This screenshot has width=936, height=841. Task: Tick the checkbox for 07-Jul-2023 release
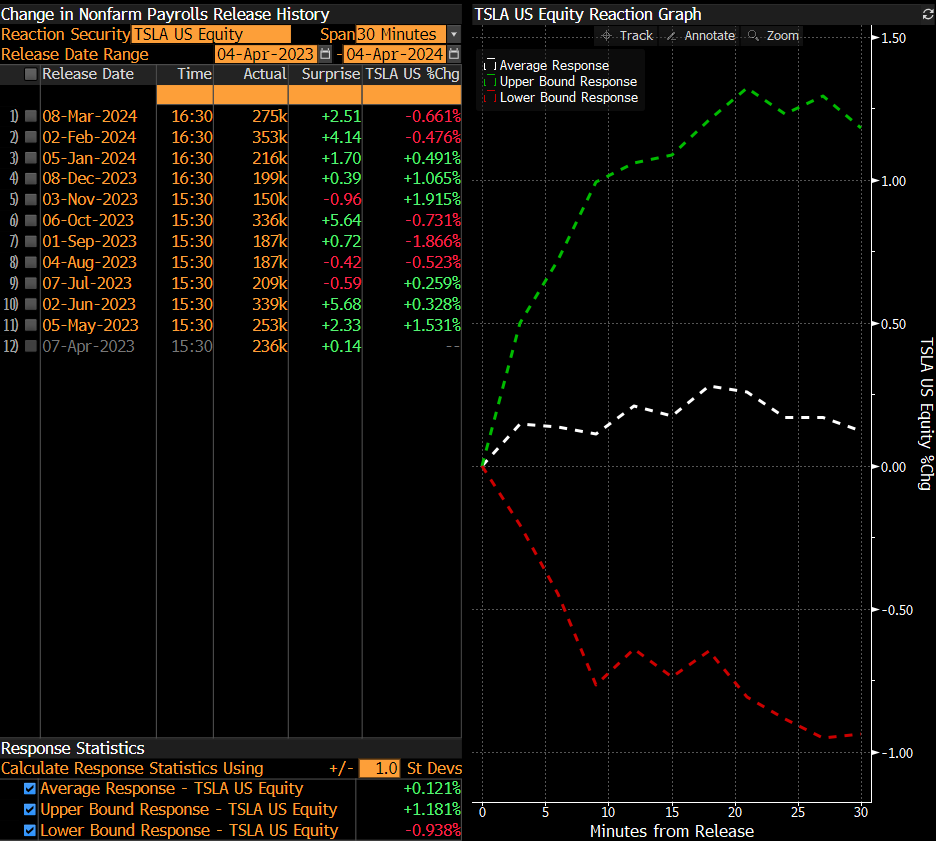coord(30,283)
